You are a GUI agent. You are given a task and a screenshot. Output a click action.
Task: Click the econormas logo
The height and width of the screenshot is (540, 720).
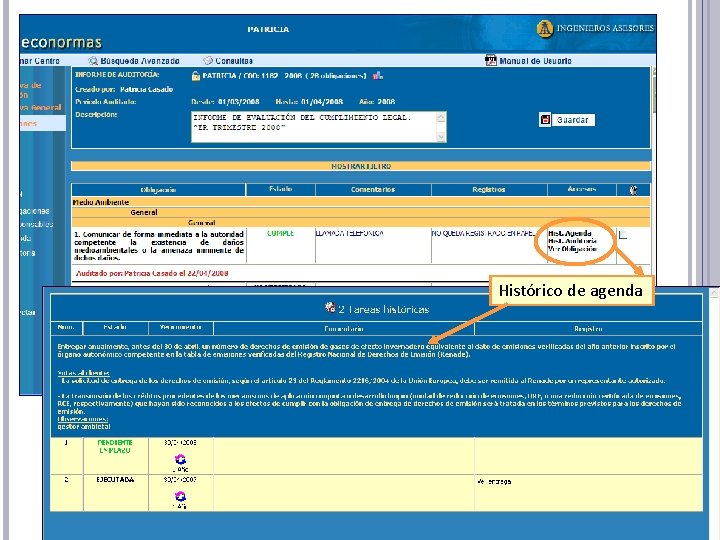tap(61, 43)
